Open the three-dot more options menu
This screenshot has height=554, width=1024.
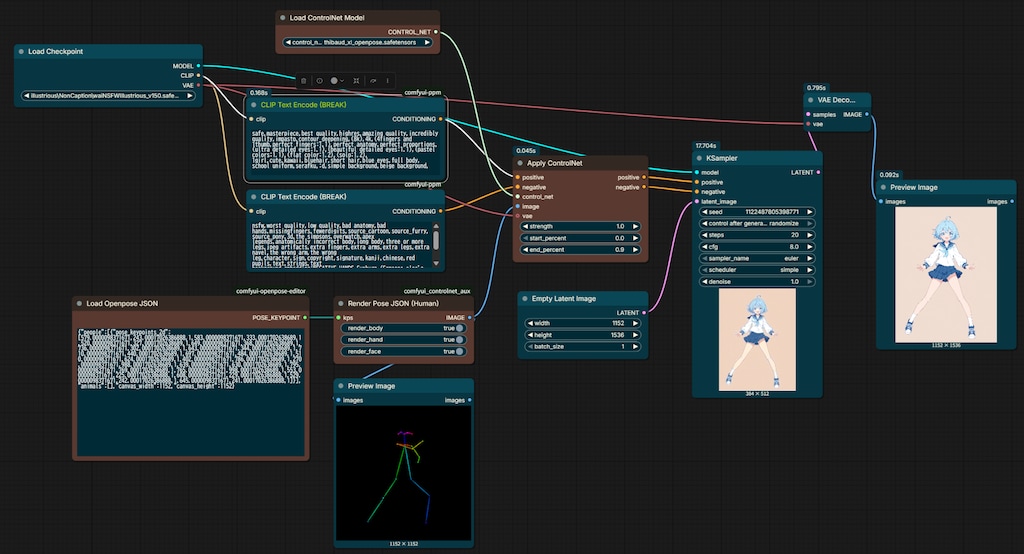pos(387,81)
